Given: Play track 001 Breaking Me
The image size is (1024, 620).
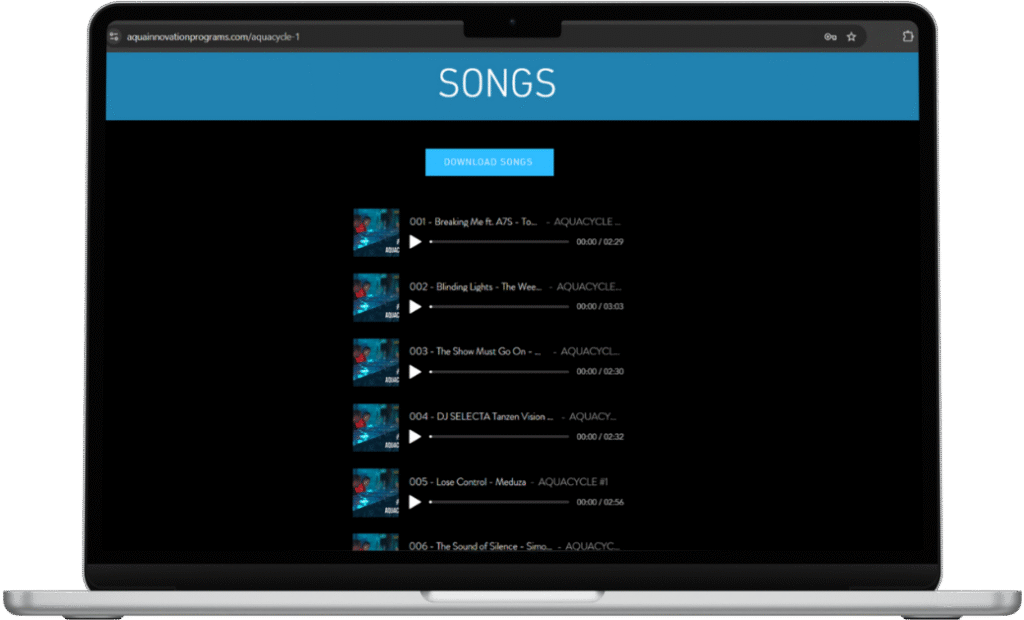Looking at the screenshot, I should (x=415, y=242).
